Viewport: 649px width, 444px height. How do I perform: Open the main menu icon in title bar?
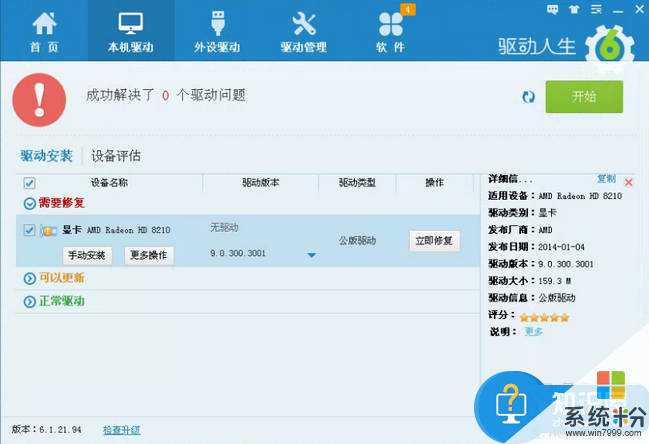[x=596, y=10]
